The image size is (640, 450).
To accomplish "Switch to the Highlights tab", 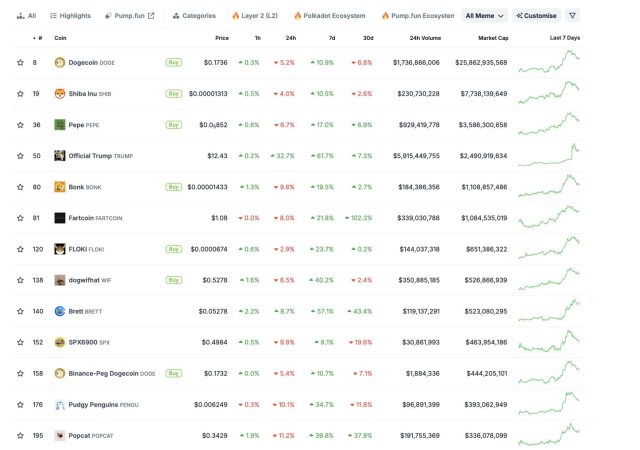I will 70,16.
